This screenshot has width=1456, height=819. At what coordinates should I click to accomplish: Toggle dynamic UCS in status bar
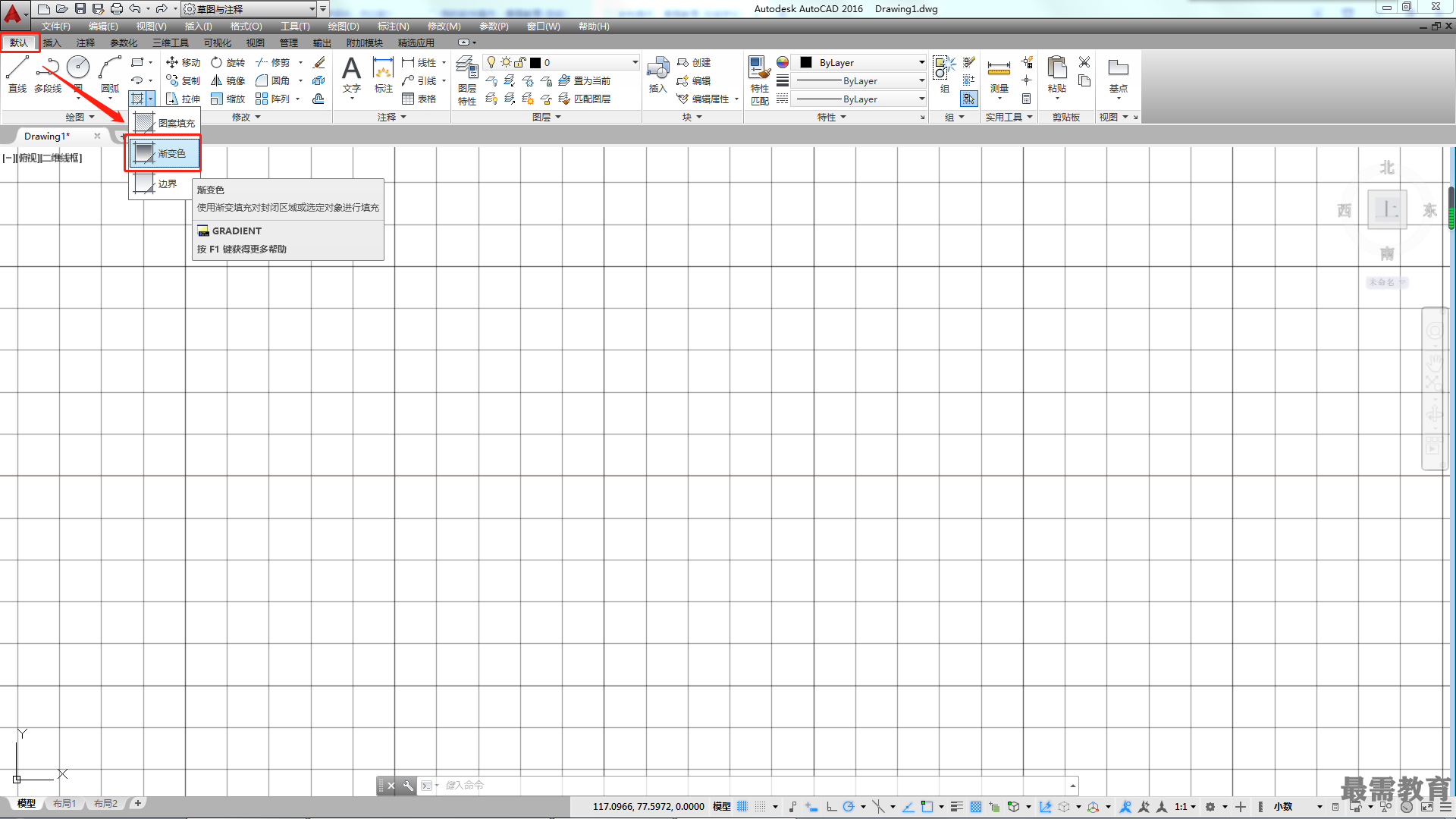point(1046,807)
